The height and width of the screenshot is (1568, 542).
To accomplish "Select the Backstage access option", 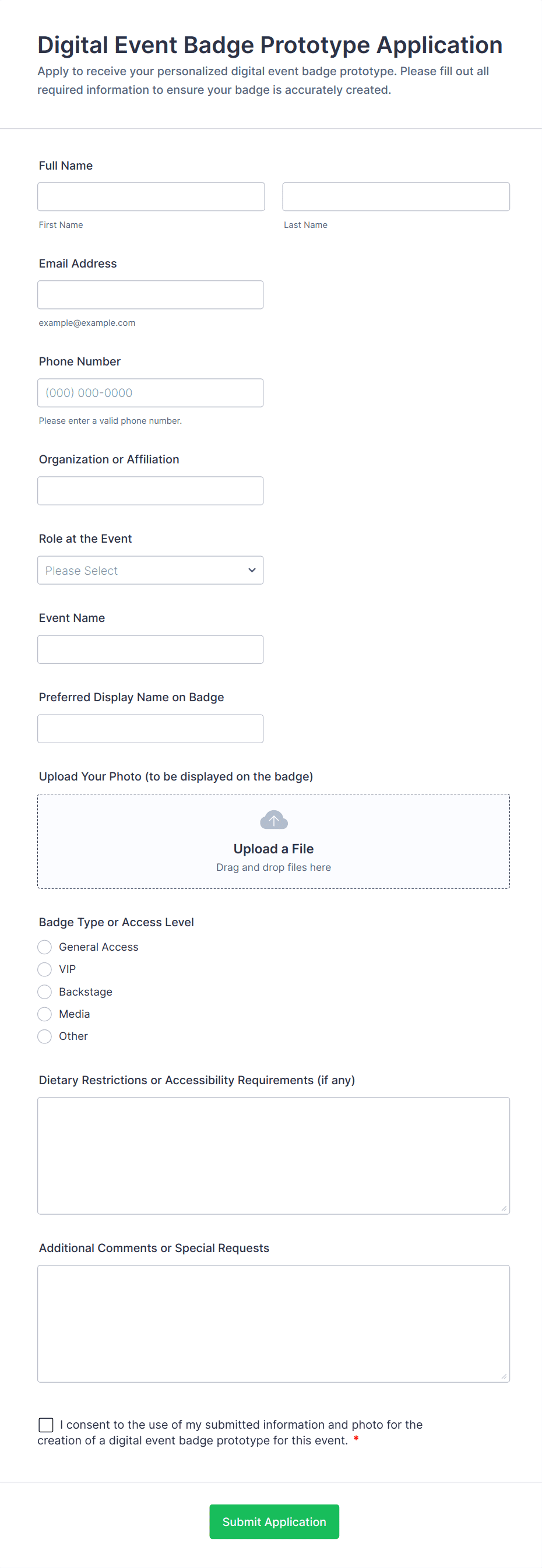I will pyautogui.click(x=44, y=992).
